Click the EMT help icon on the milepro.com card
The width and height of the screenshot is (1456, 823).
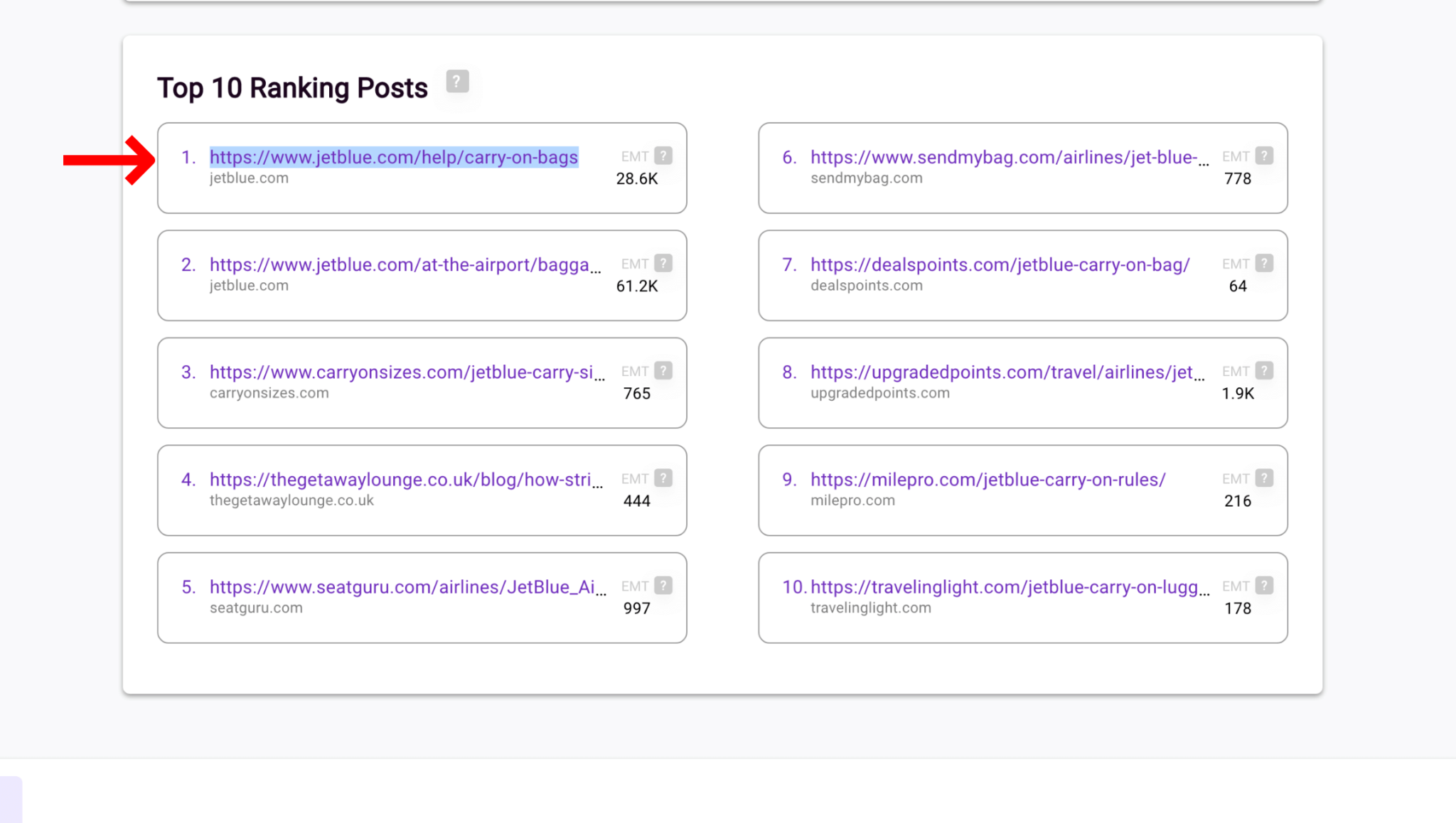coord(1264,478)
